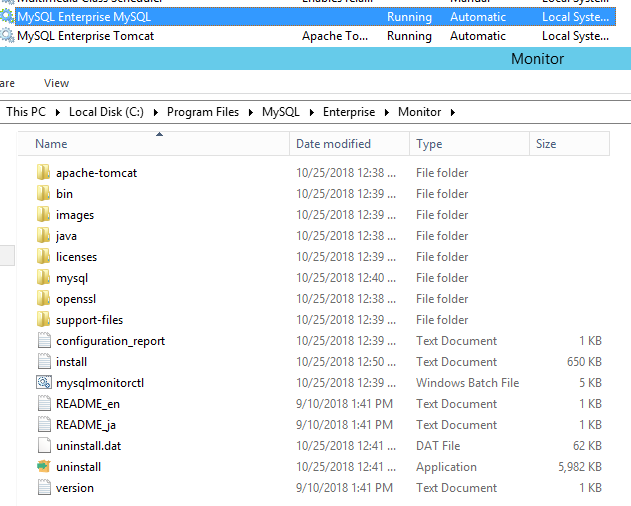This screenshot has height=506, width=631.
Task: Select the mysql folder icon
Action: 43,277
